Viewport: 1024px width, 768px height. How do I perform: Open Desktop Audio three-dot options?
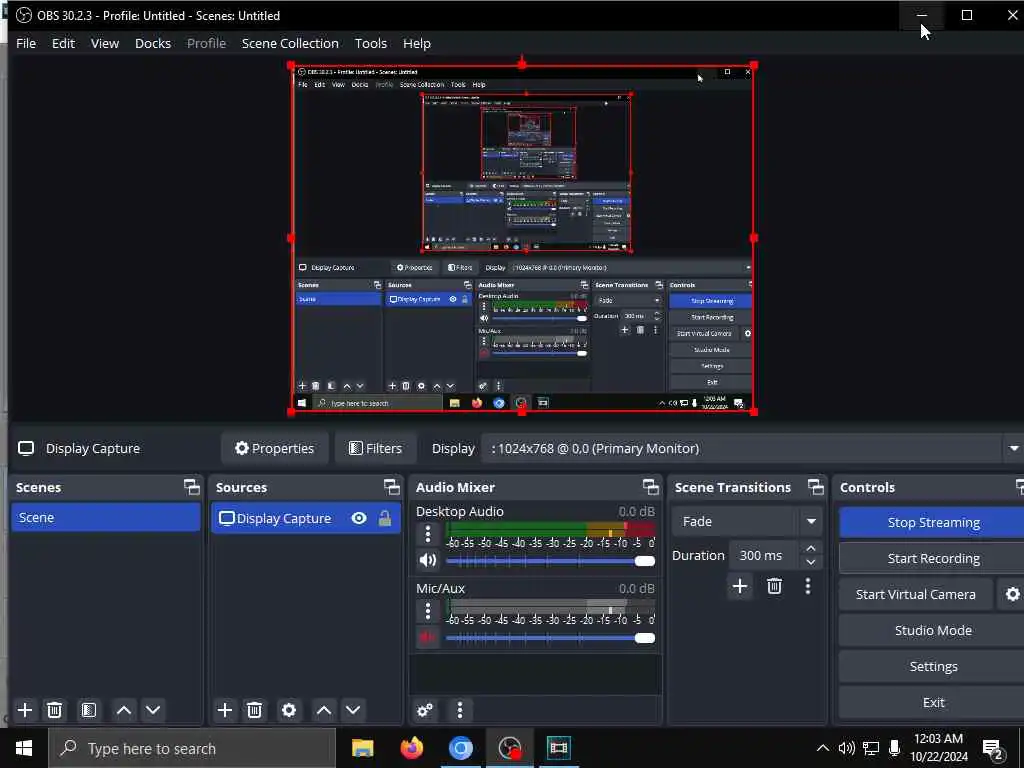(x=428, y=534)
